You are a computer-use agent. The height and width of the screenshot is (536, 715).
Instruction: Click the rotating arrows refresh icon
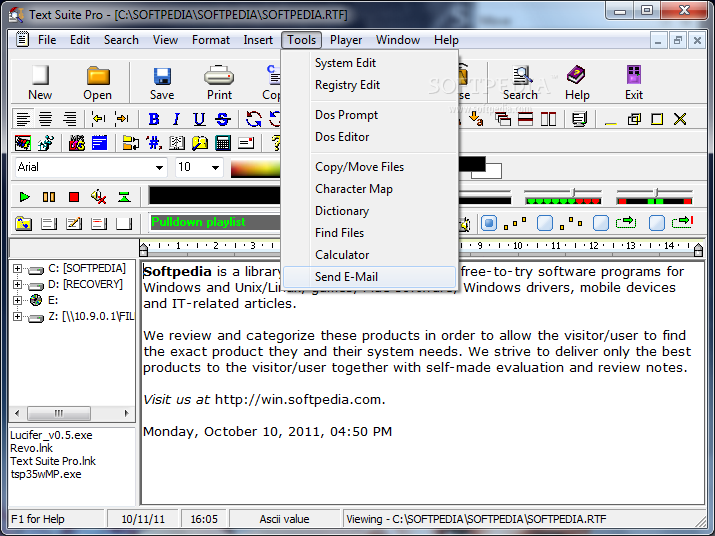pyautogui.click(x=254, y=120)
